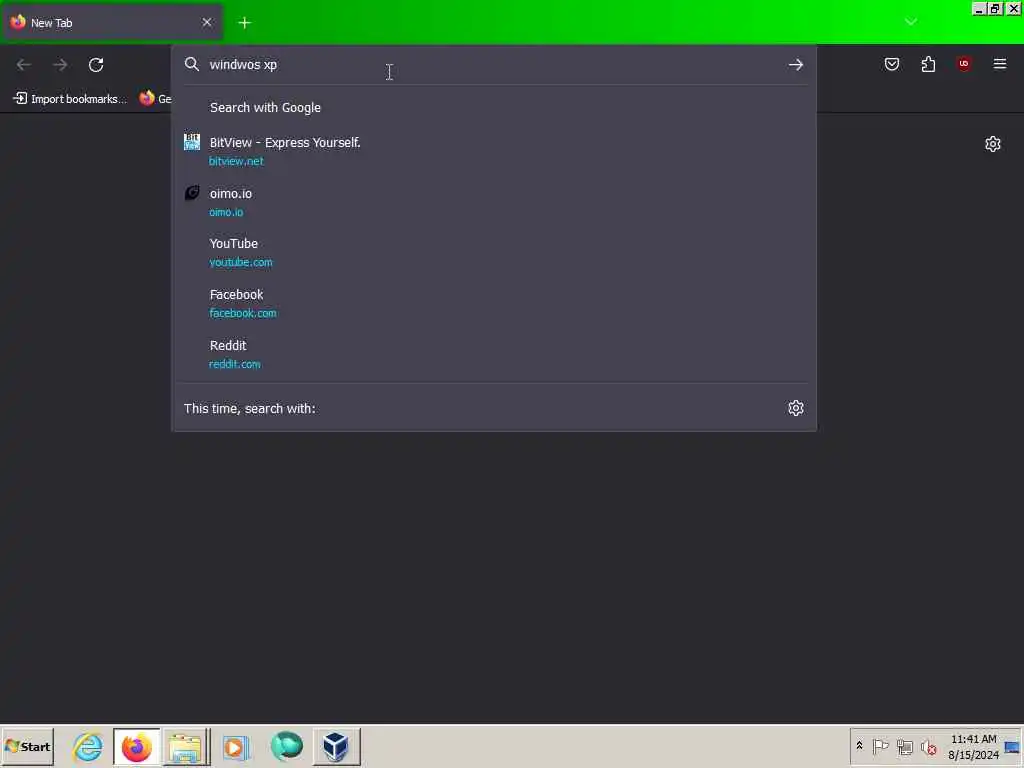1024x768 pixels.
Task: Launch Internet Explorer from the taskbar
Action: 88,746
